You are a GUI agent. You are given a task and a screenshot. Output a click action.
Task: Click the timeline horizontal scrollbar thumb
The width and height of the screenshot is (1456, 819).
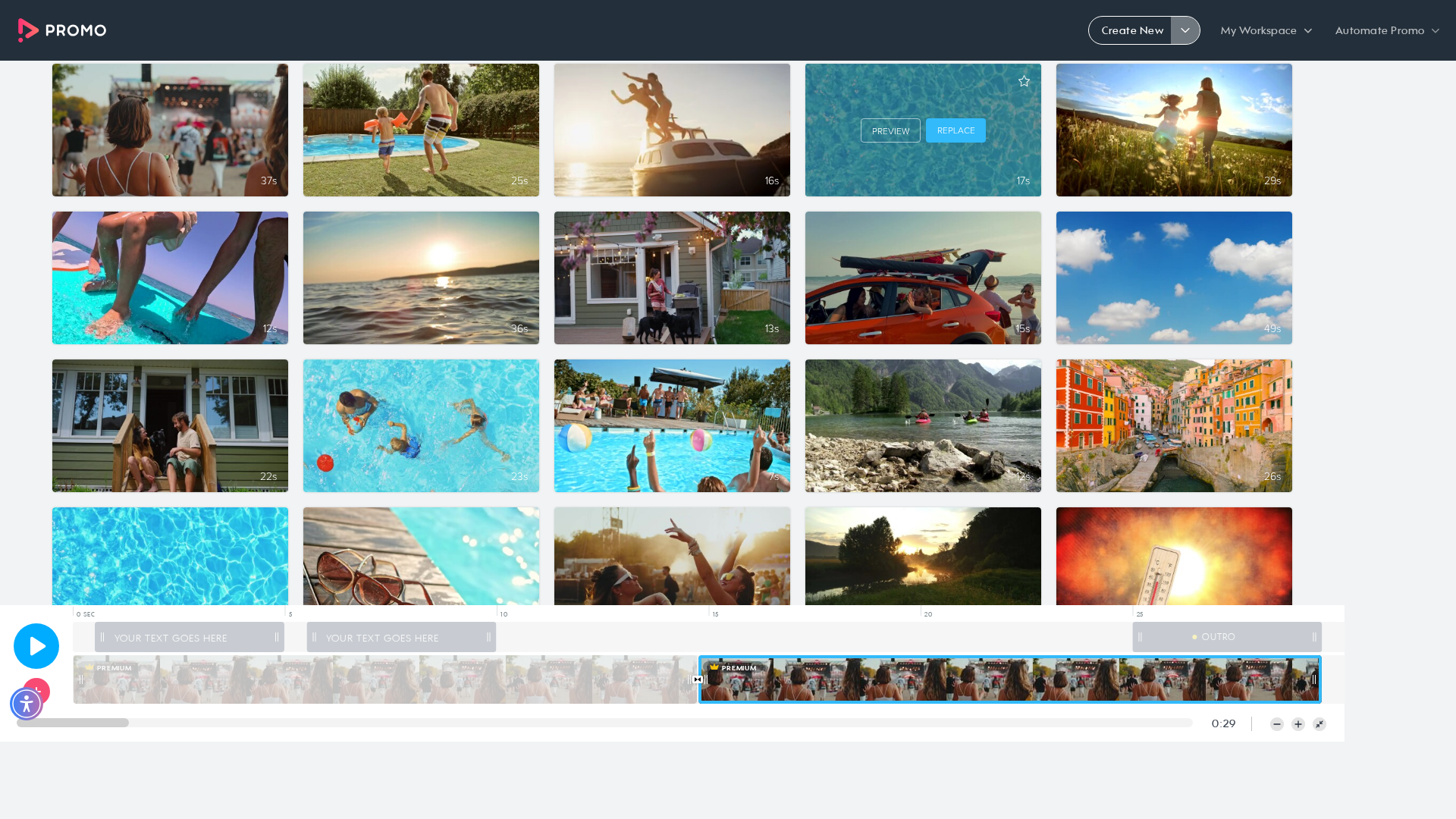[73, 723]
